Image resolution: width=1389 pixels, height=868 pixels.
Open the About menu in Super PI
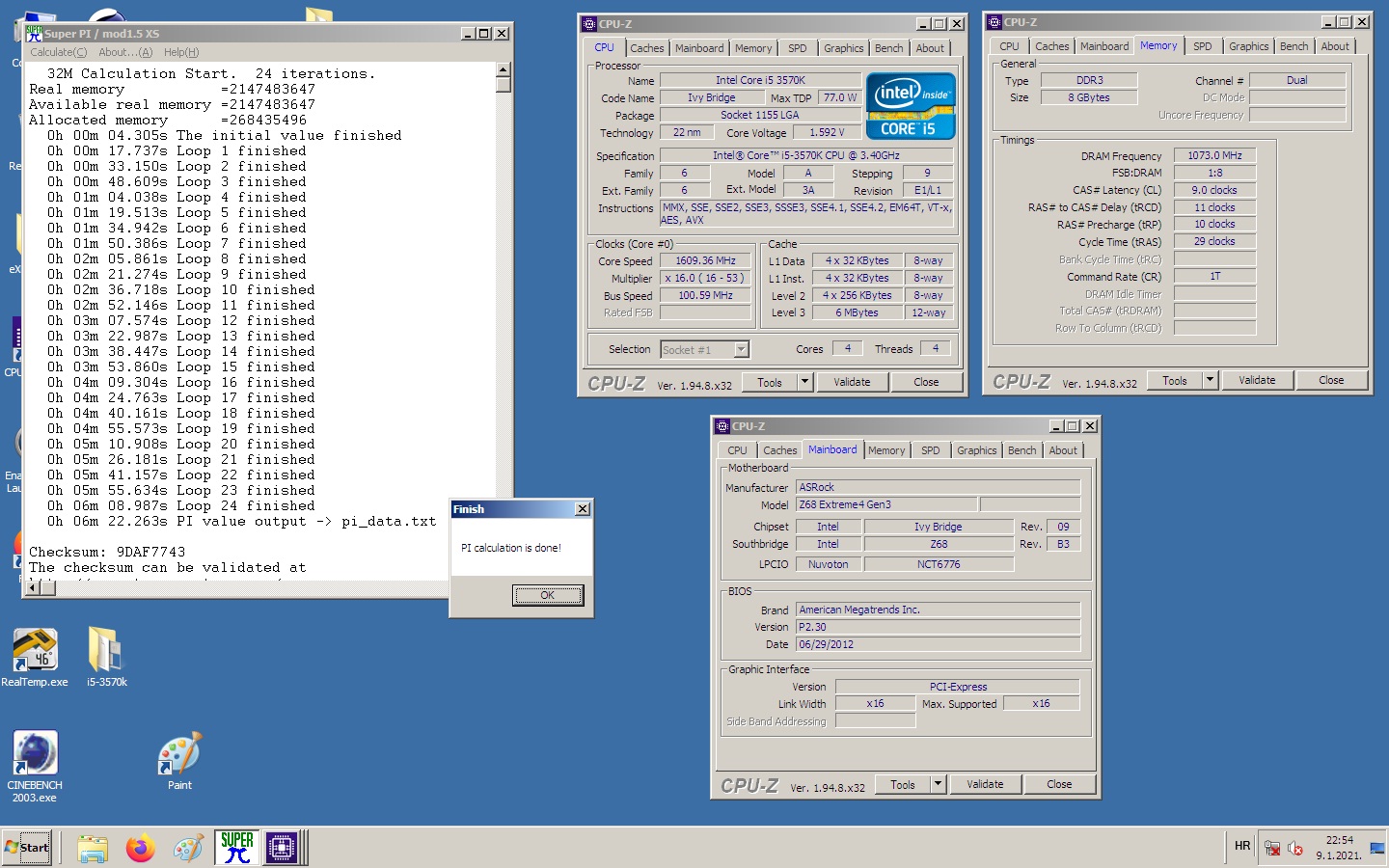point(125,52)
